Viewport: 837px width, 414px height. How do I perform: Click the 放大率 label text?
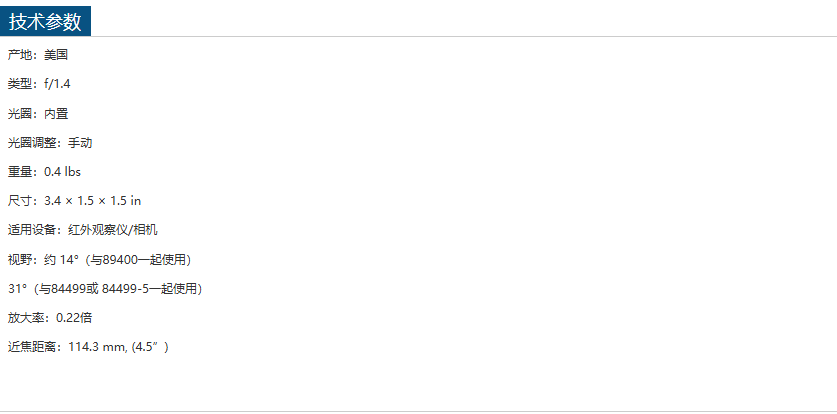[26, 318]
